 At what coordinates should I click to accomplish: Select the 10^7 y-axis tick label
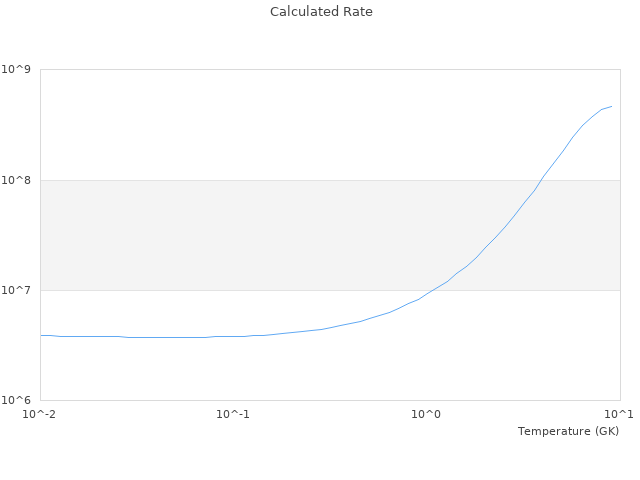tap(17, 291)
